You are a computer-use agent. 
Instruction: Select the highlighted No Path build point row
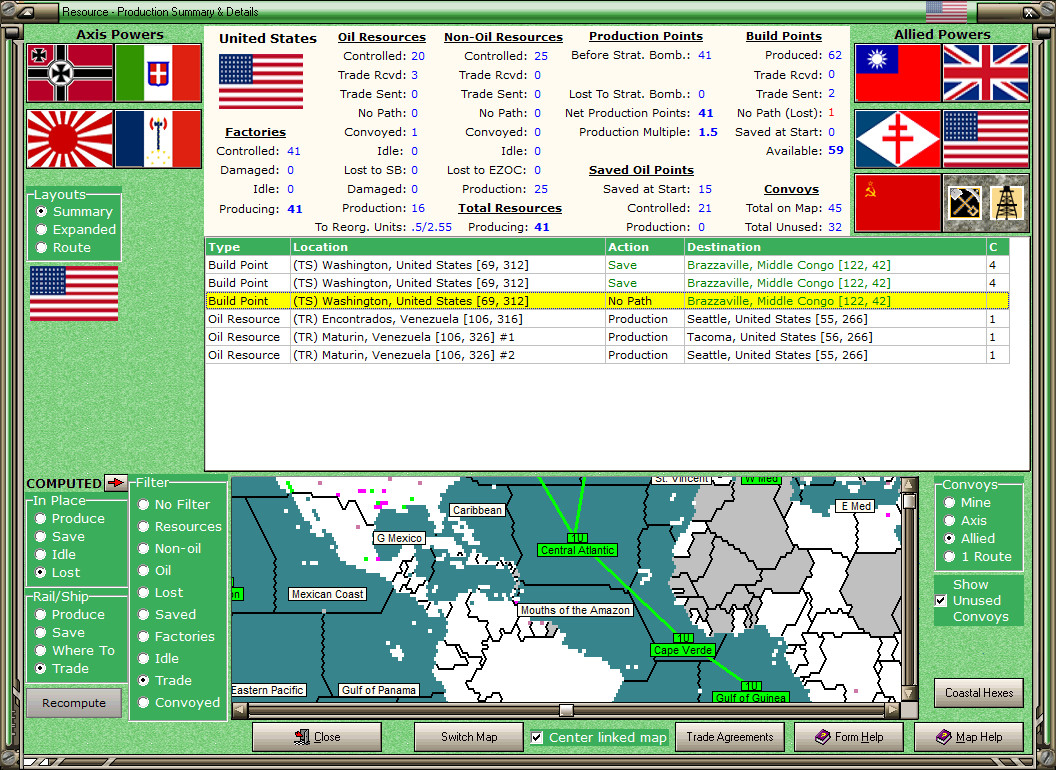607,300
